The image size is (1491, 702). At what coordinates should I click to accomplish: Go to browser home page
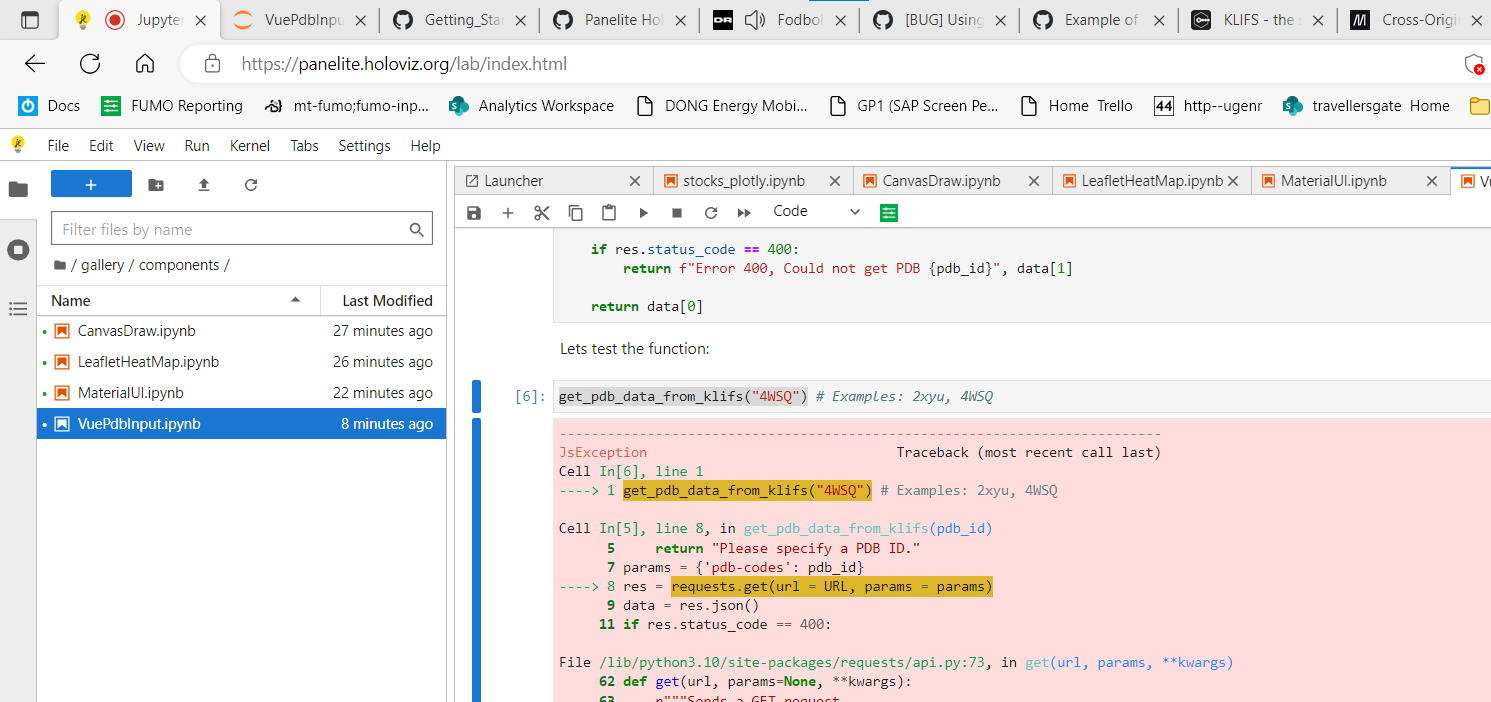click(145, 64)
